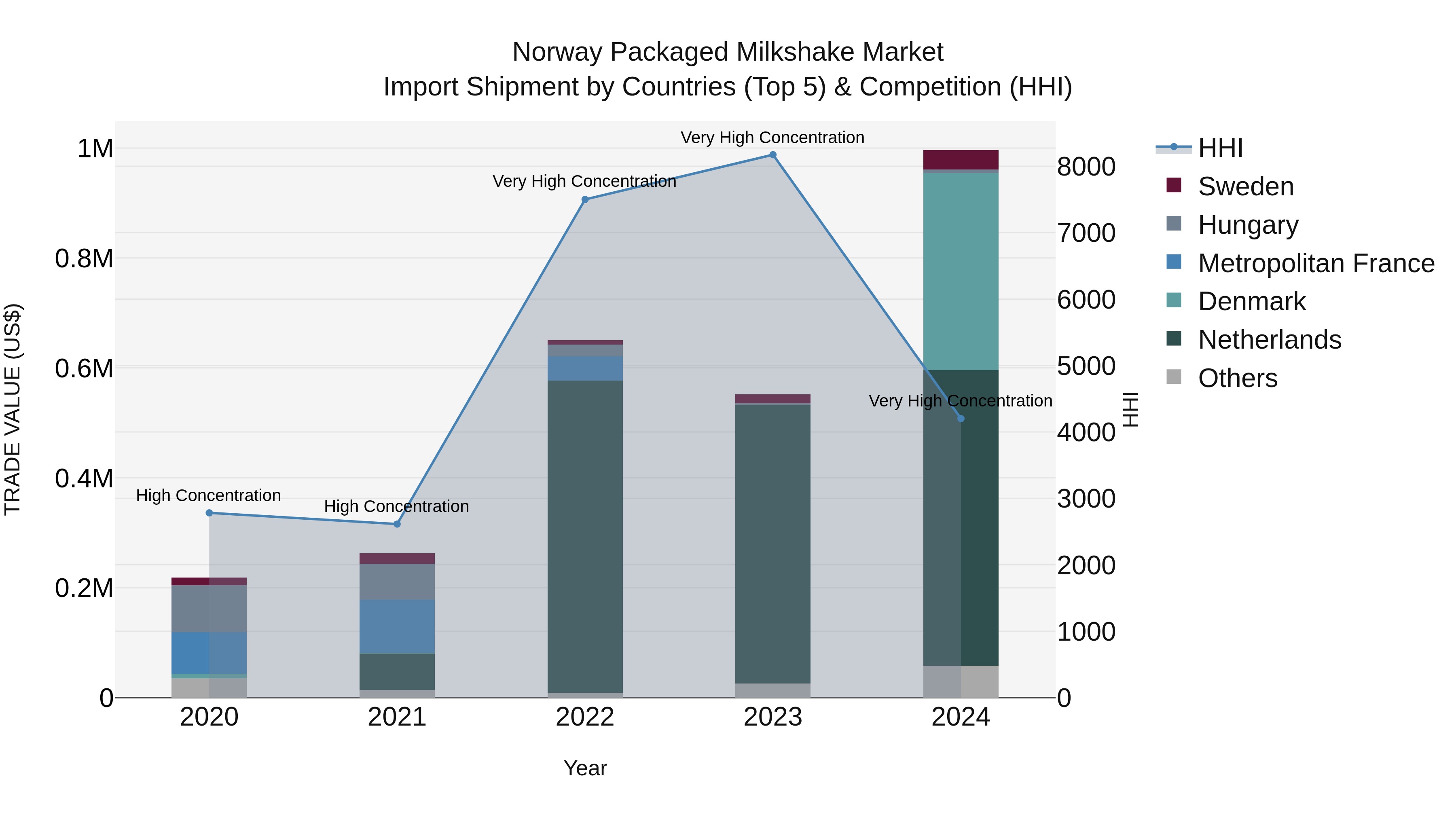Select the Netherlands segment of 2023 bar
This screenshot has width=1456, height=819.
772,544
